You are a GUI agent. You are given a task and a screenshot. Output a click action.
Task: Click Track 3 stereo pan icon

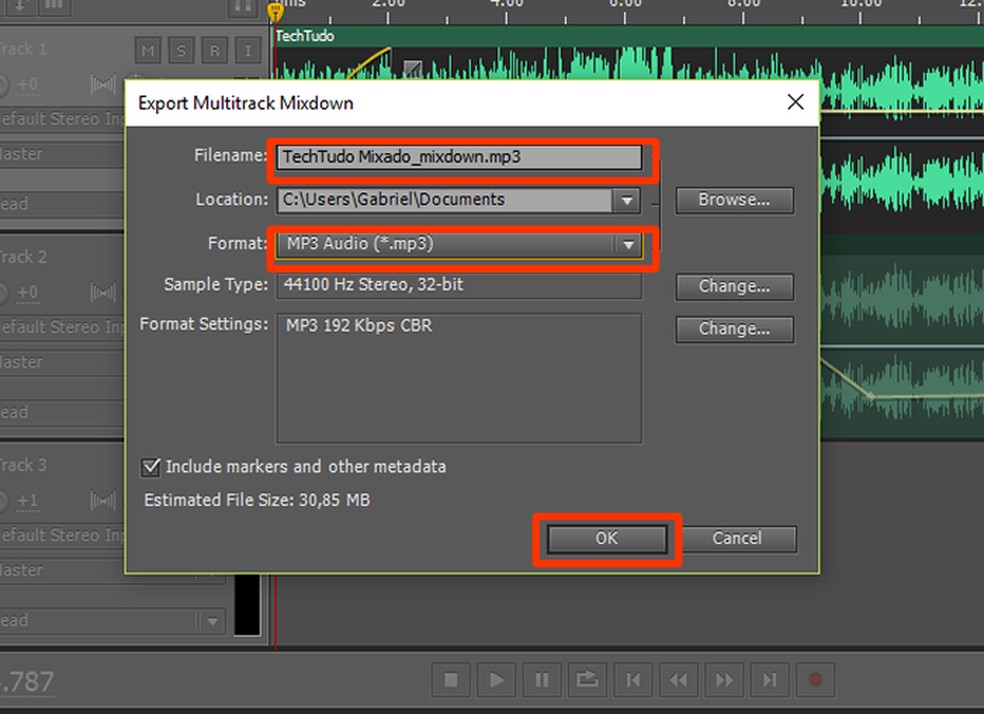click(x=103, y=501)
